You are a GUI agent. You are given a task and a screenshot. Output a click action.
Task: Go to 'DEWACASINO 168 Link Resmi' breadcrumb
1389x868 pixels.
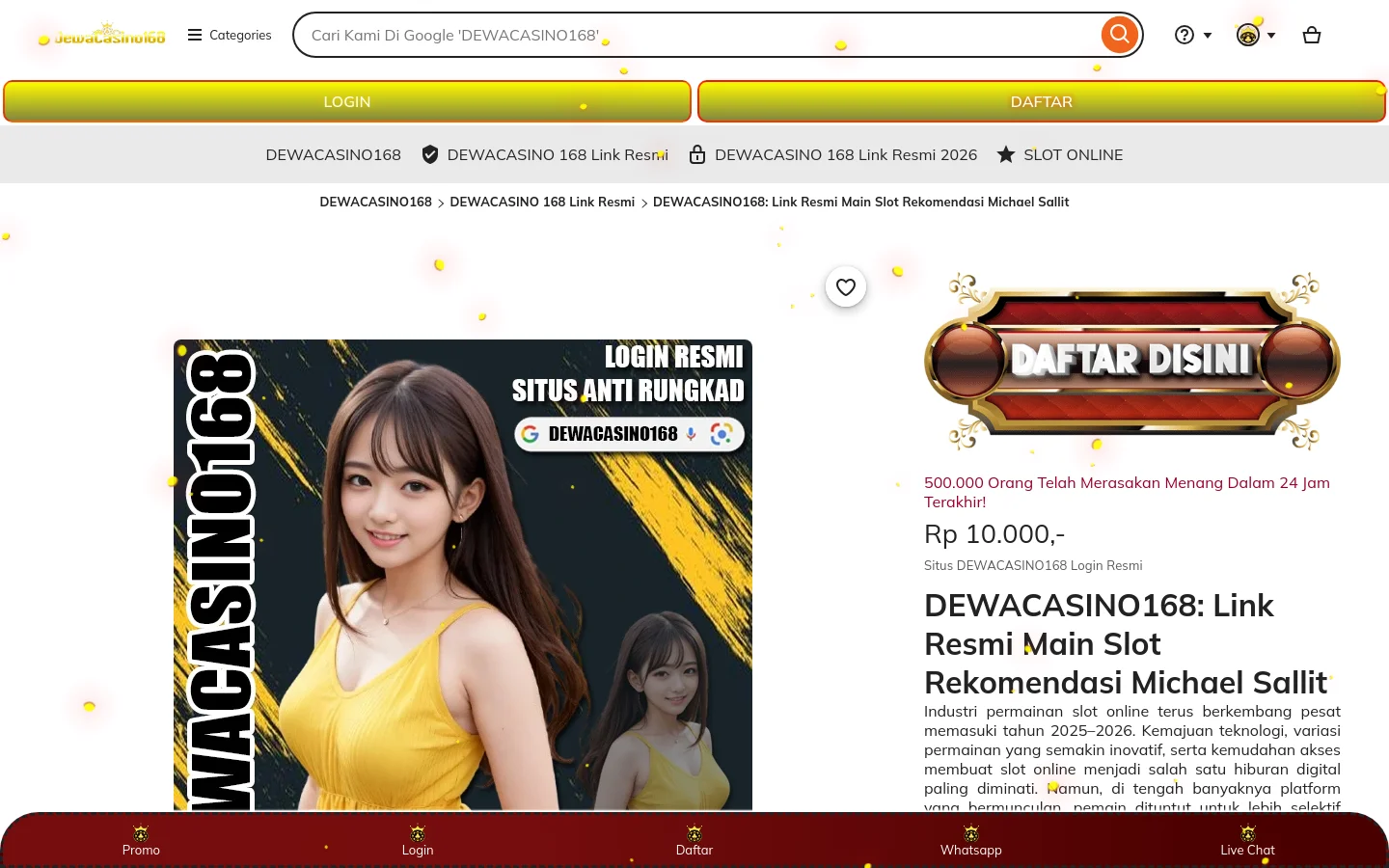(542, 202)
